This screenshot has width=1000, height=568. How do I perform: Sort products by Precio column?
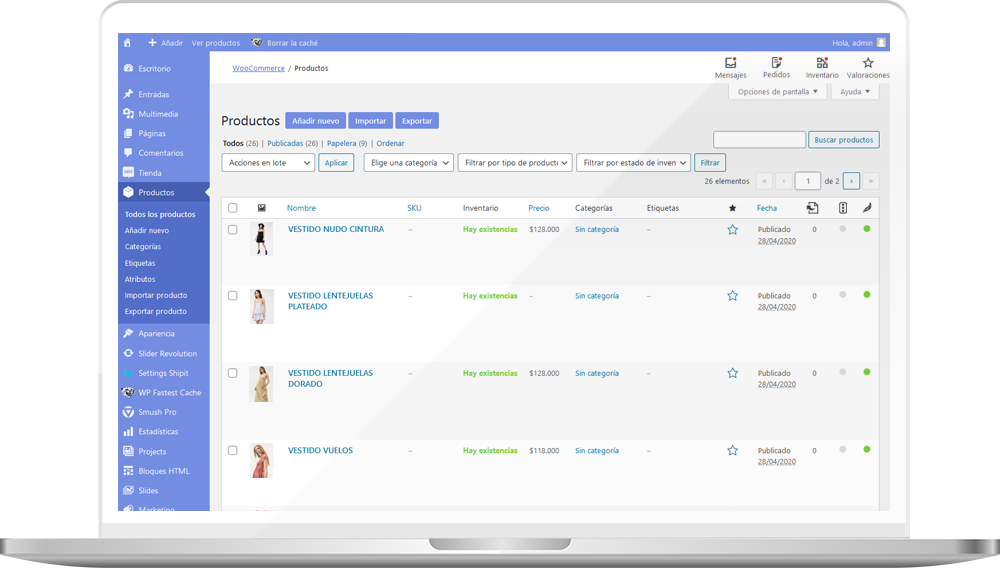(539, 208)
